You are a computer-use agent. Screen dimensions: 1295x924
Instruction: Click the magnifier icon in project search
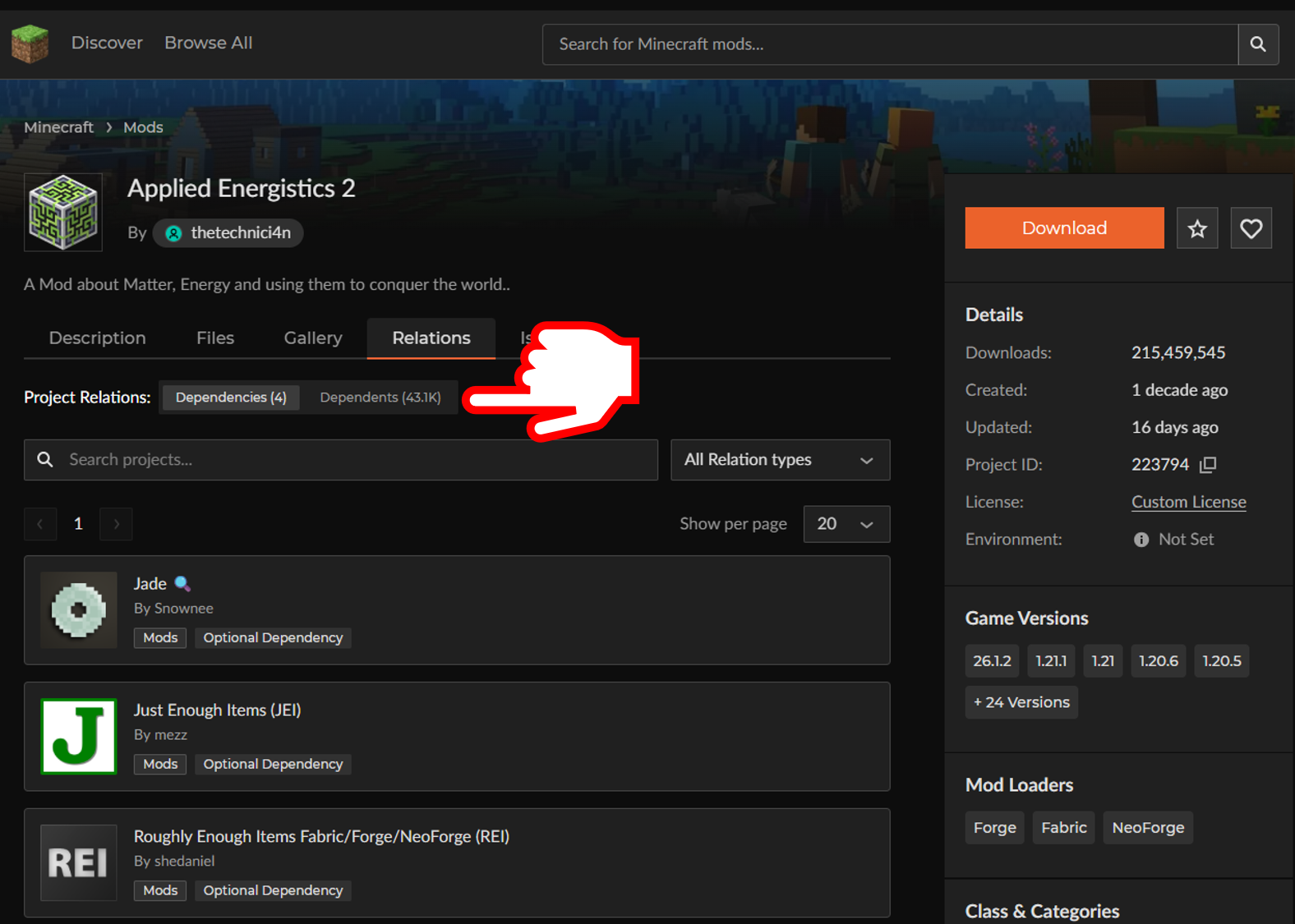tap(45, 460)
